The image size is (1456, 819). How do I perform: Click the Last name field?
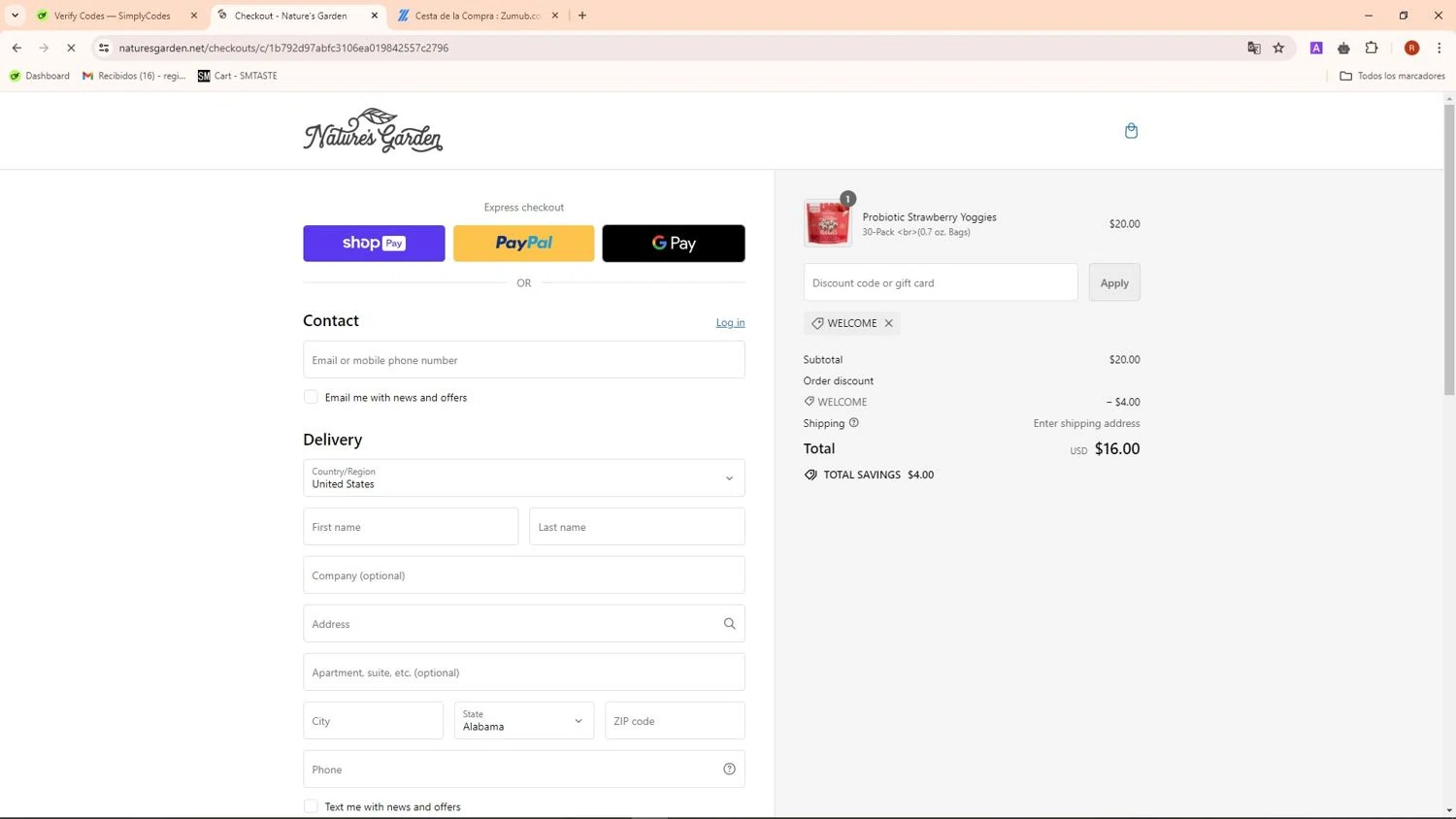click(x=637, y=527)
